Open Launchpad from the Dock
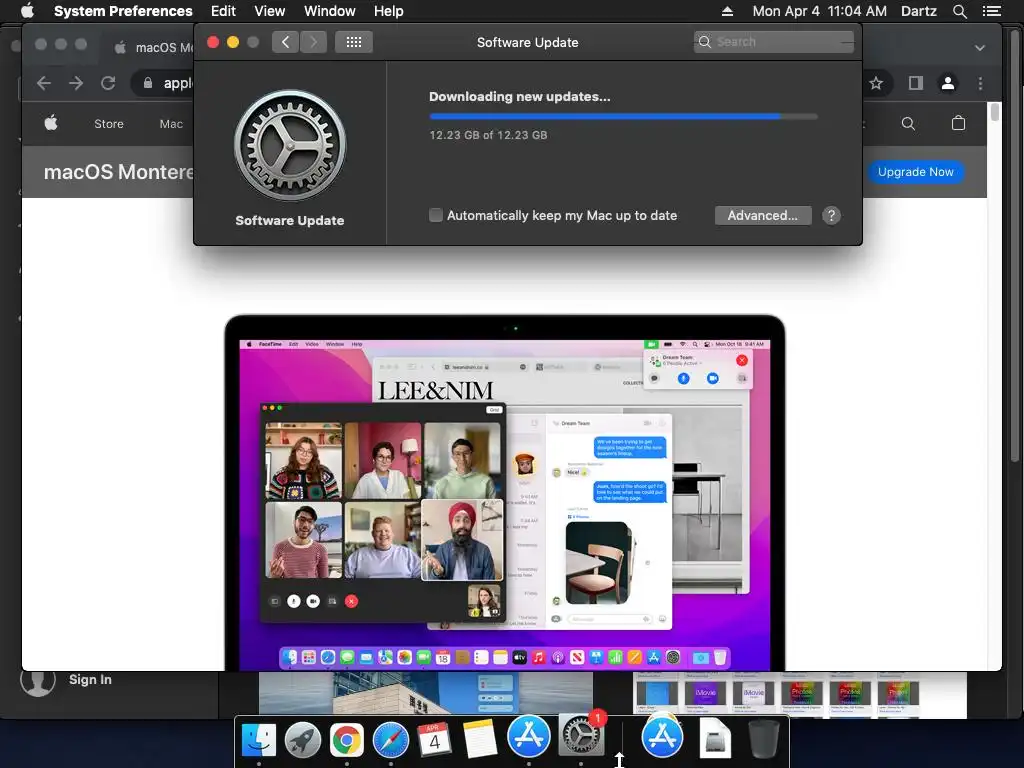This screenshot has width=1024, height=768. [302, 740]
